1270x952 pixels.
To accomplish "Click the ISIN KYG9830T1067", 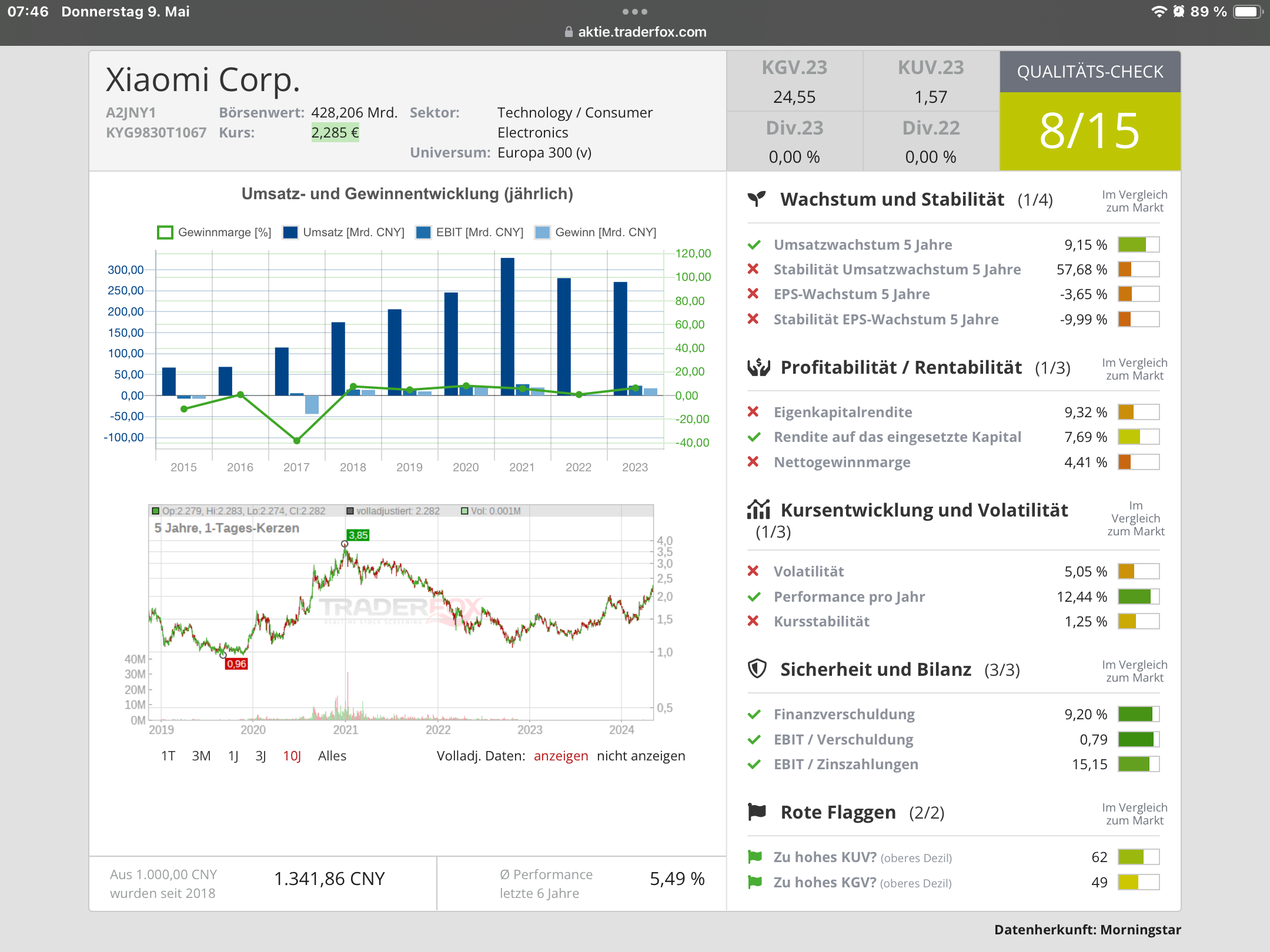I will 156,133.
